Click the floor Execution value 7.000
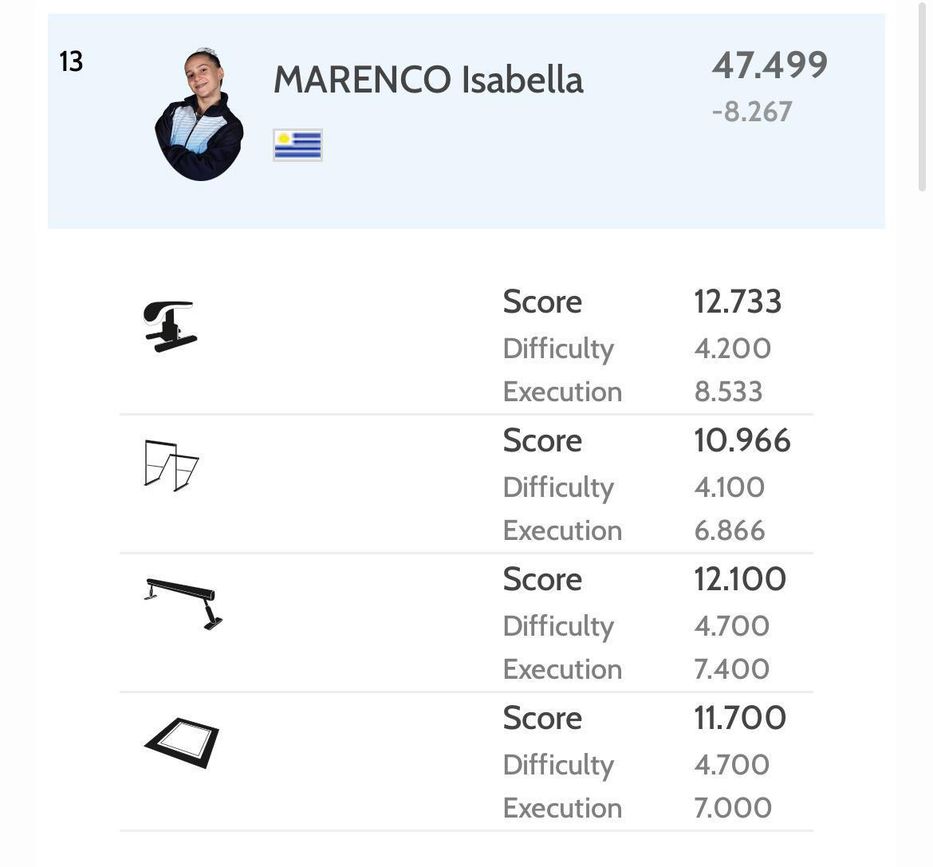Image resolution: width=933 pixels, height=867 pixels. (733, 808)
